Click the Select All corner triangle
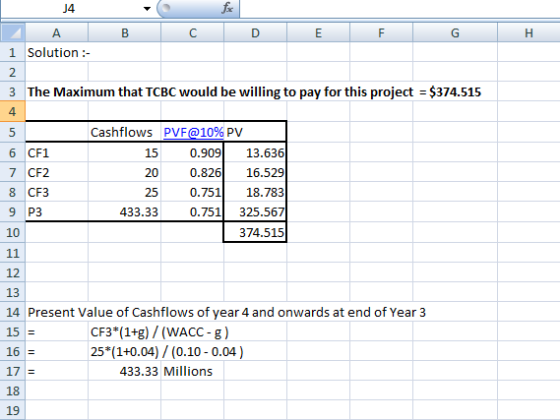The height and width of the screenshot is (420, 560). (13, 33)
